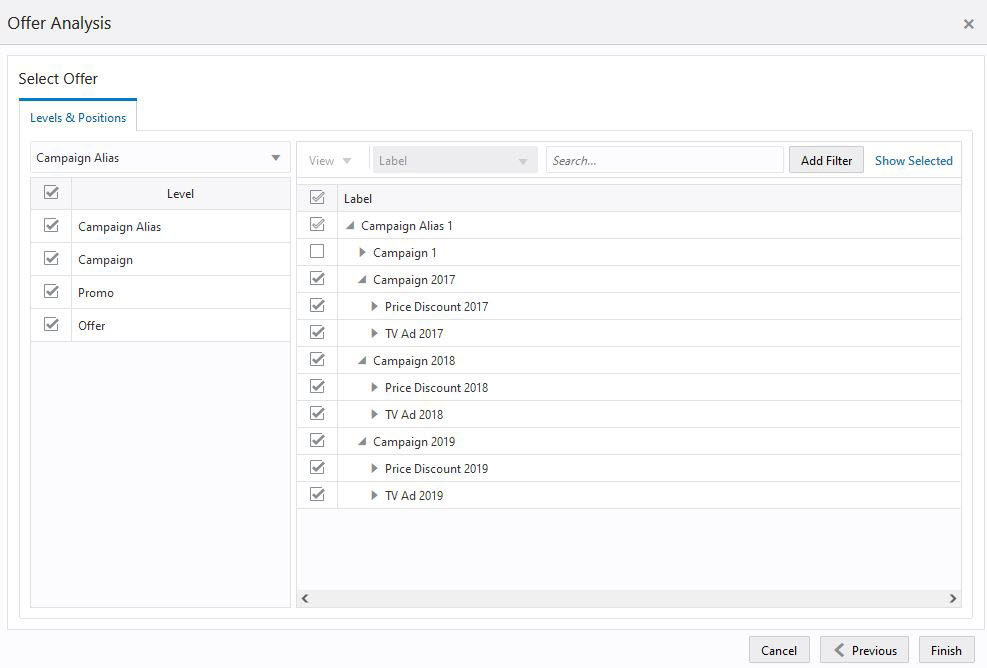987x668 pixels.
Task: Uncheck the Promo level checkbox
Action: (51, 292)
